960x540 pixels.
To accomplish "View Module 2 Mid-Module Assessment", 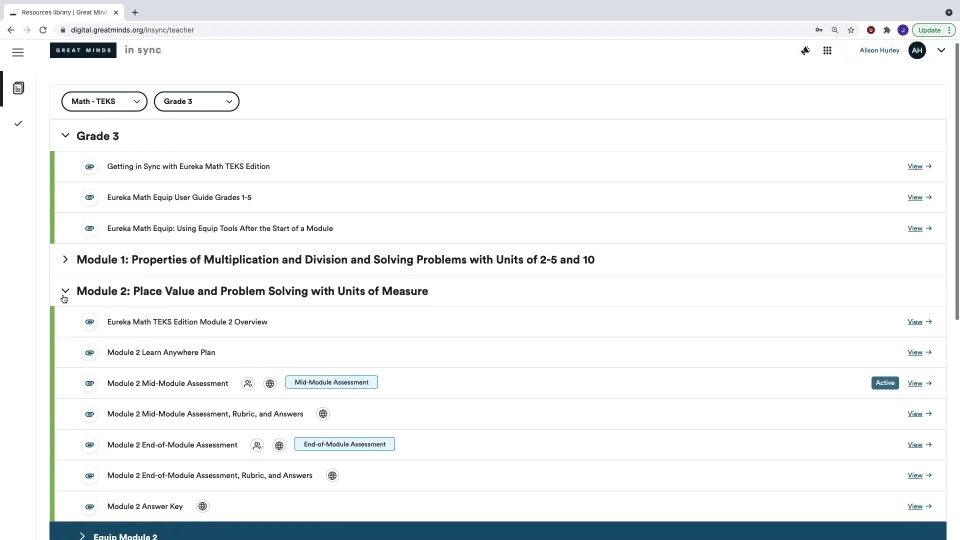I will (x=919, y=383).
